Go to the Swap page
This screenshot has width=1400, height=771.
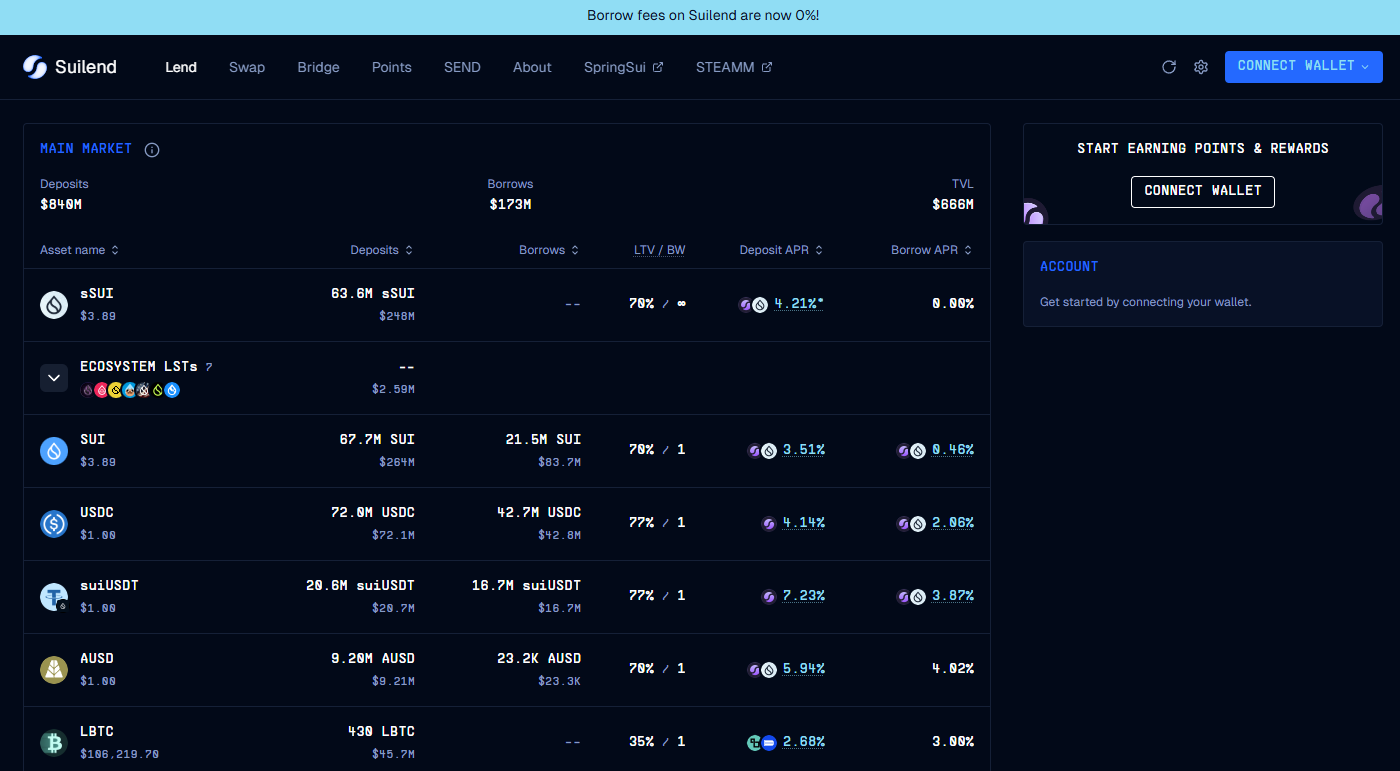tap(247, 67)
